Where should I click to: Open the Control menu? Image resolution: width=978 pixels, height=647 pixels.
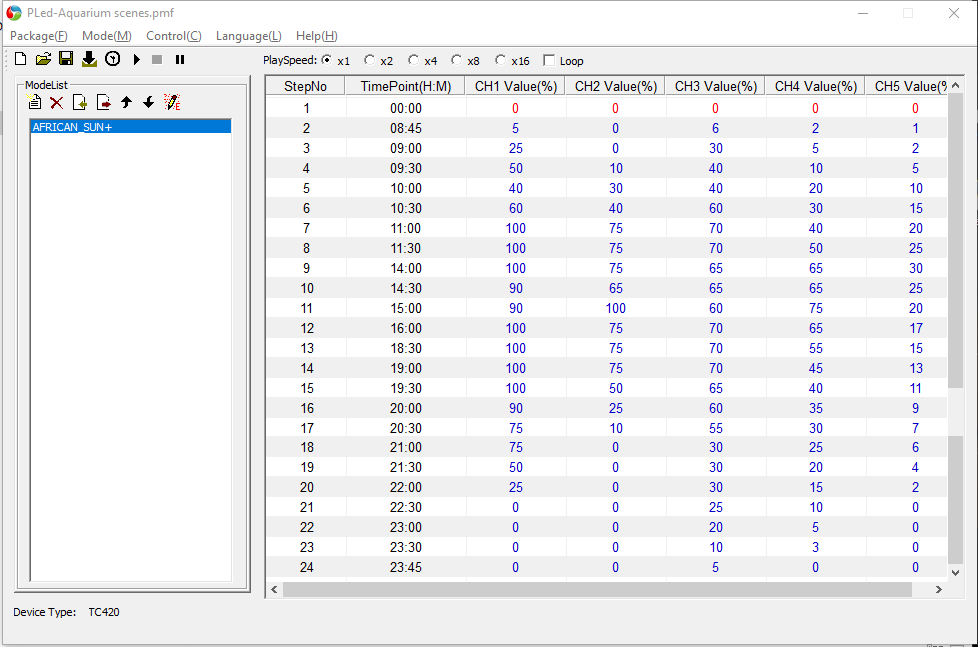[x=173, y=36]
